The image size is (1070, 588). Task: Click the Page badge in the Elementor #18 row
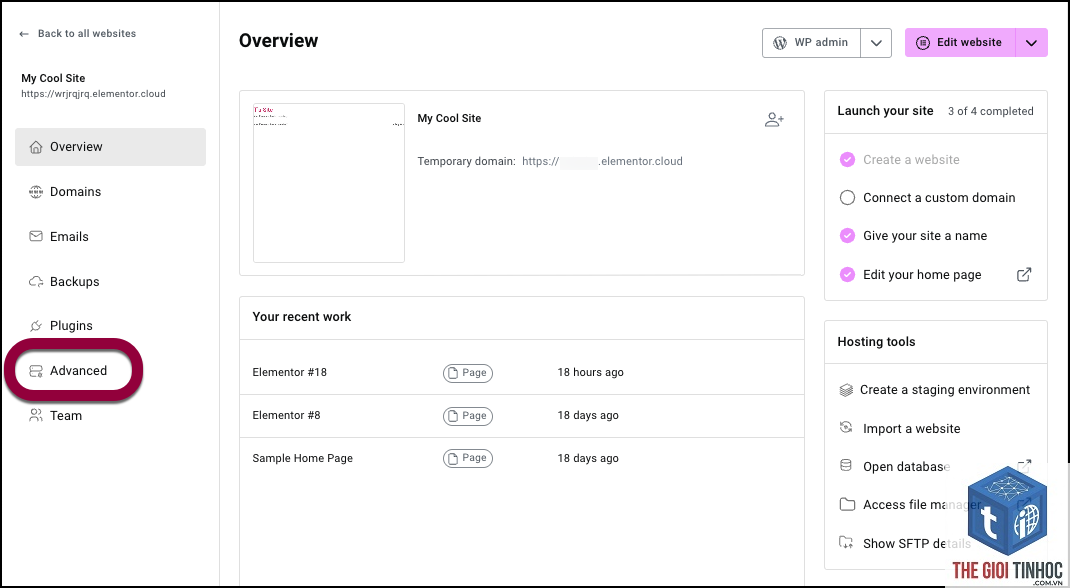[468, 372]
